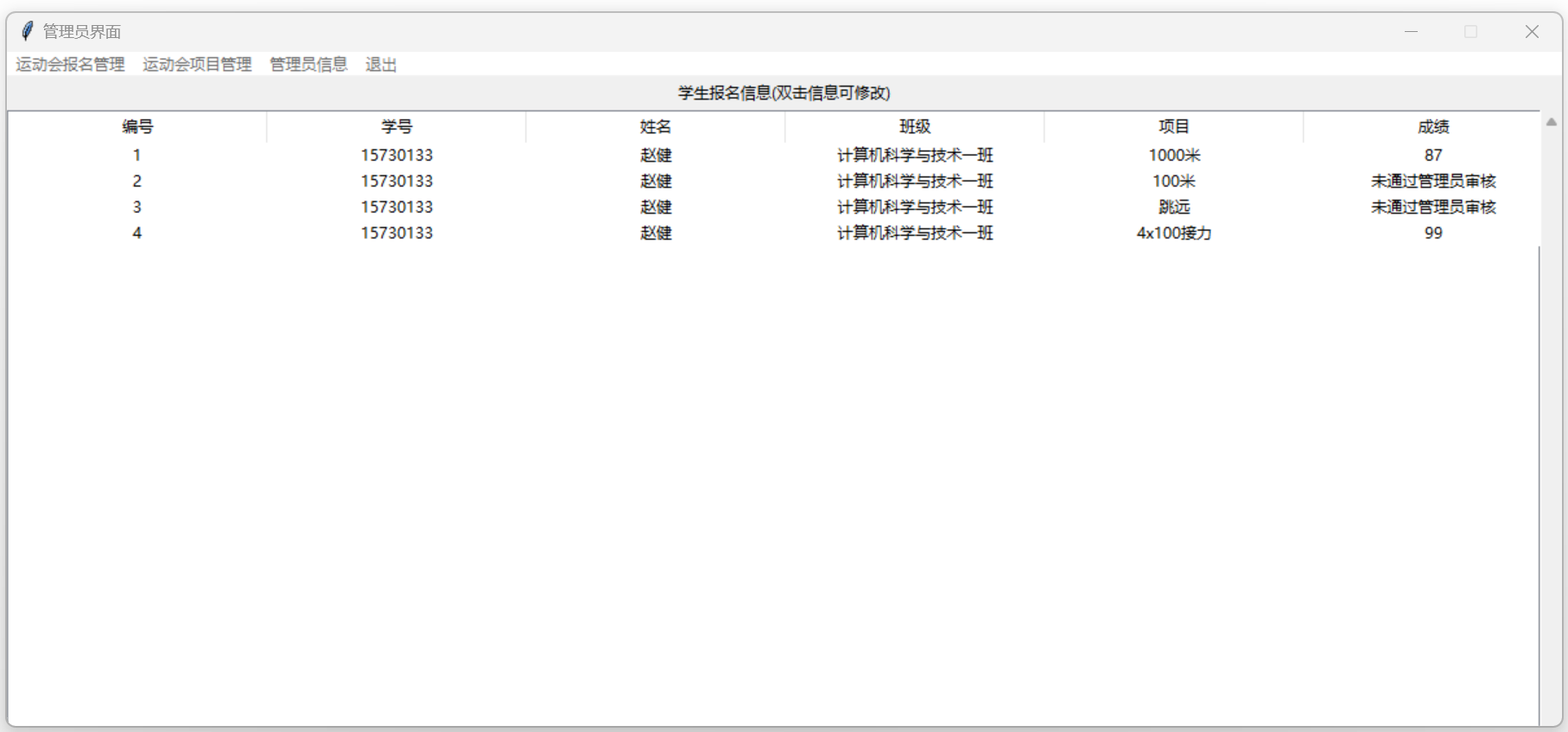
Task: Click 编号 cell 1
Action: [136, 156]
